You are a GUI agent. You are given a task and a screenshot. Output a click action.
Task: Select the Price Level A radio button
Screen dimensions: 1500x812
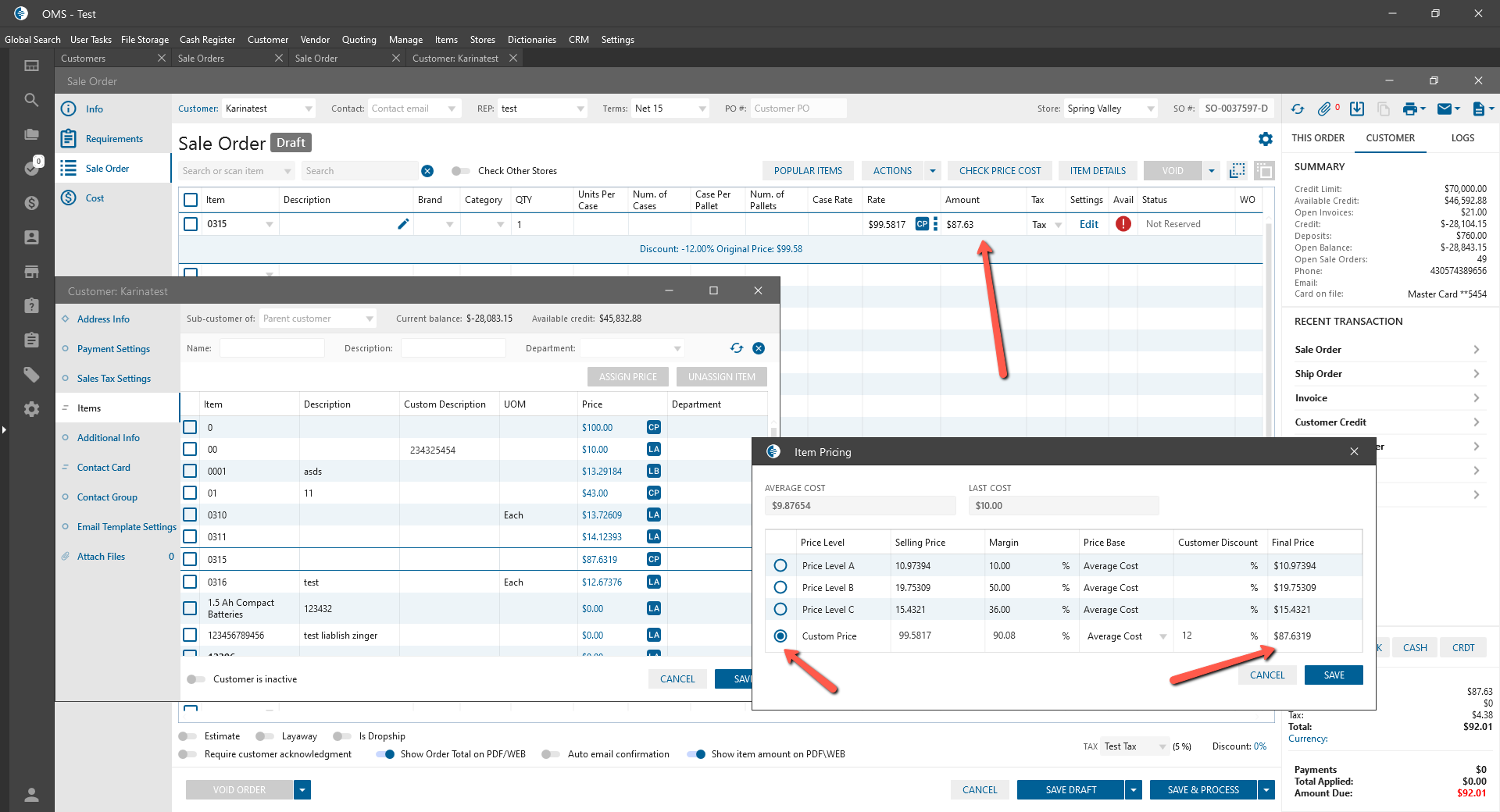pos(780,566)
